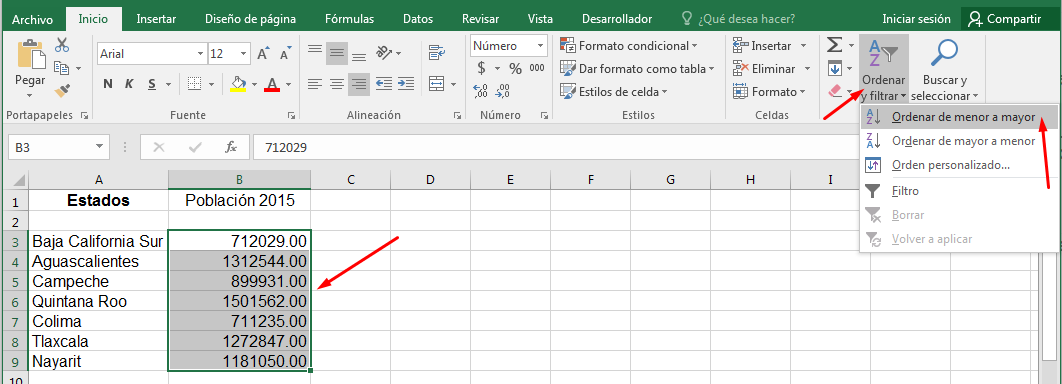The width and height of the screenshot is (1062, 384).
Task: Expand the Número format dropdown
Action: (x=541, y=46)
